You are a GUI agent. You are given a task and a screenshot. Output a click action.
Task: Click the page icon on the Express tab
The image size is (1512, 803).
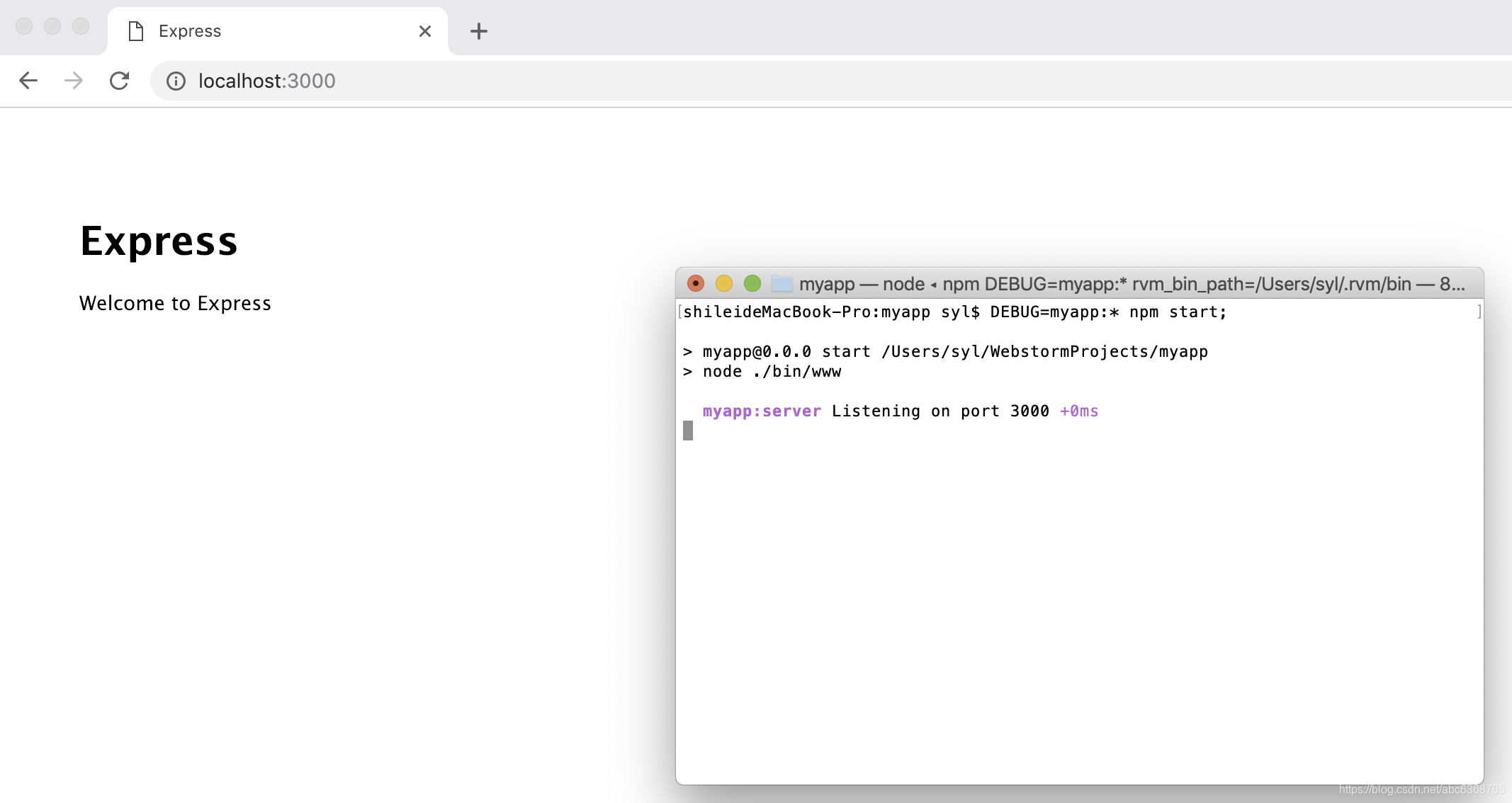click(x=136, y=31)
